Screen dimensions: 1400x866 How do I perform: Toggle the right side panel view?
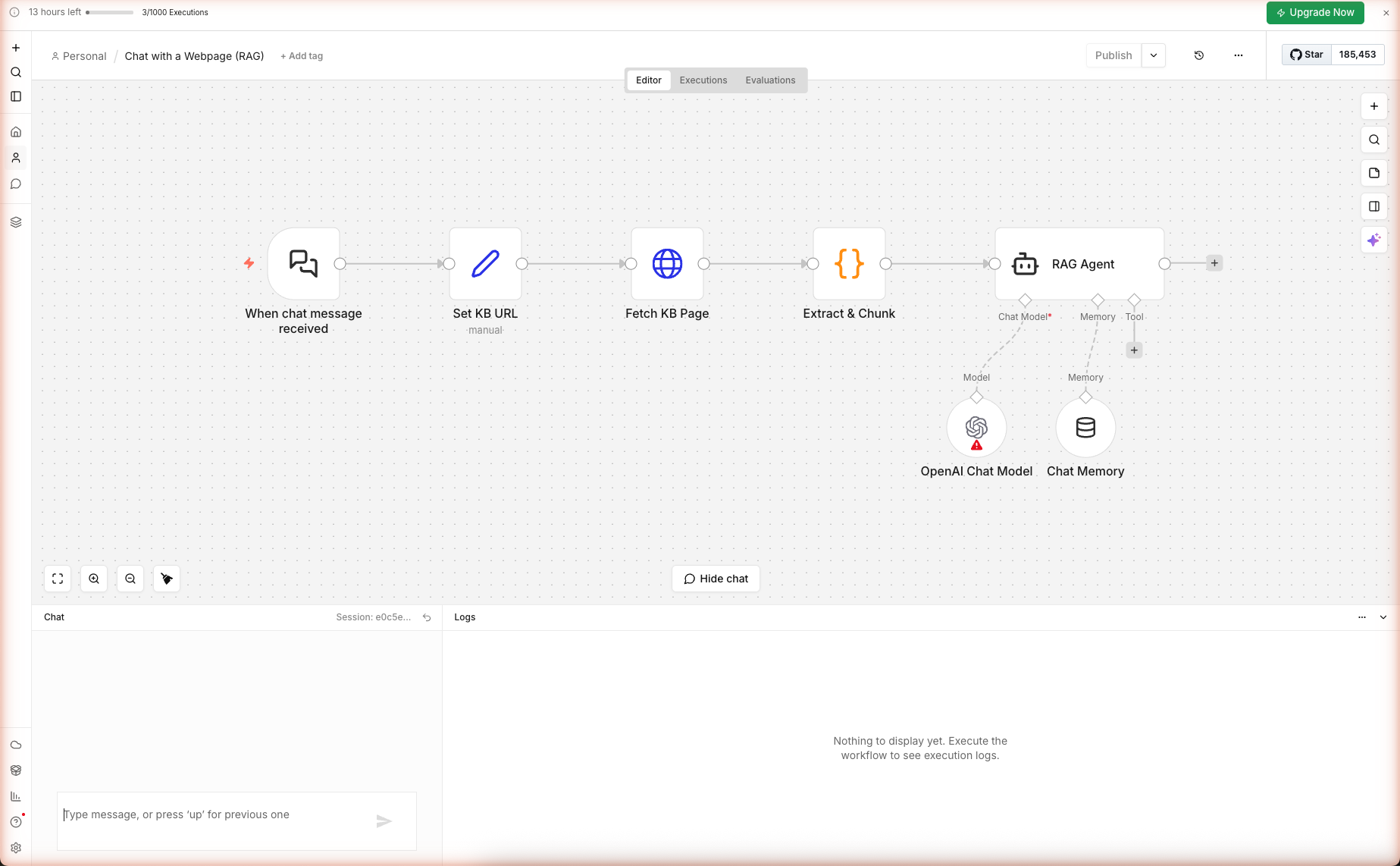[x=1373, y=206]
